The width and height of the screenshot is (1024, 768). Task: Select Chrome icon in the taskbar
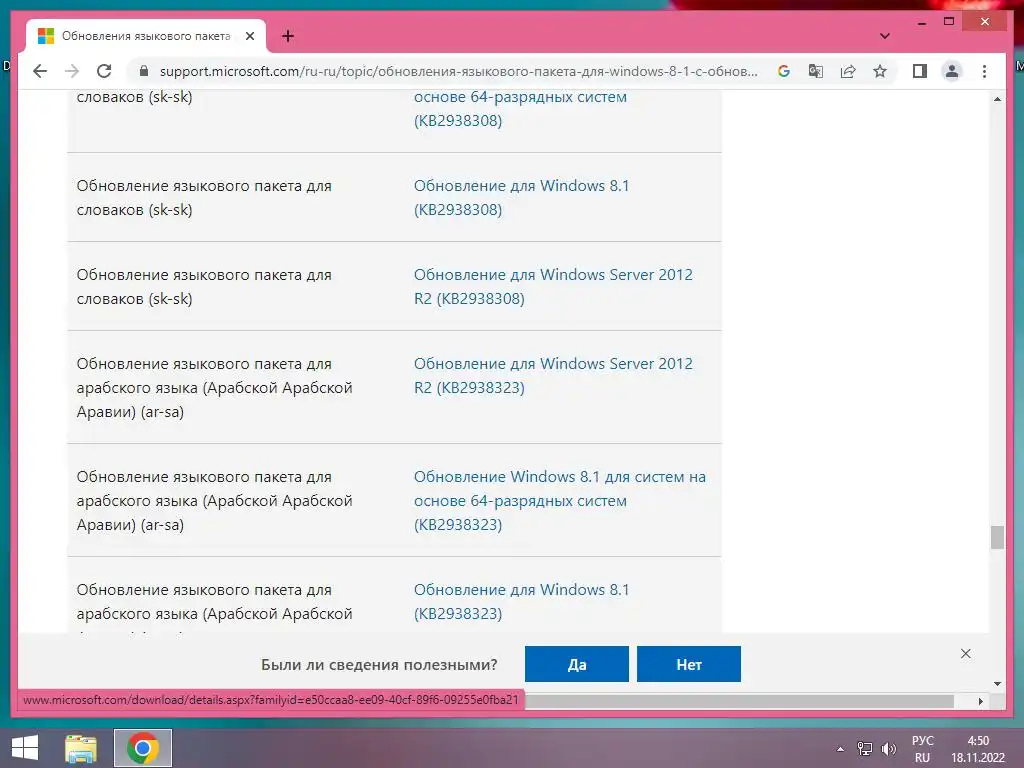143,748
